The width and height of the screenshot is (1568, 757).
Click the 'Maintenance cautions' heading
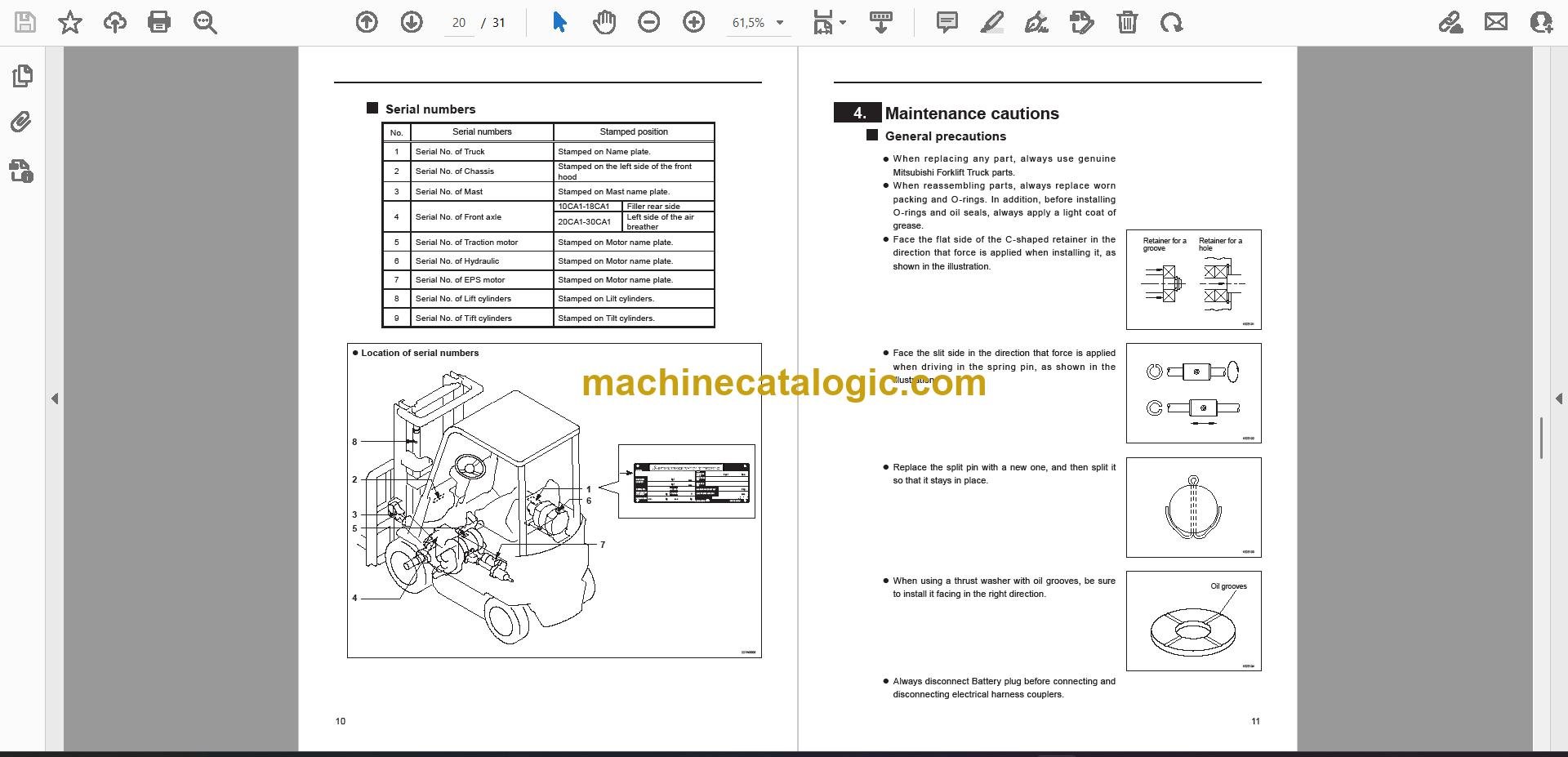(972, 114)
